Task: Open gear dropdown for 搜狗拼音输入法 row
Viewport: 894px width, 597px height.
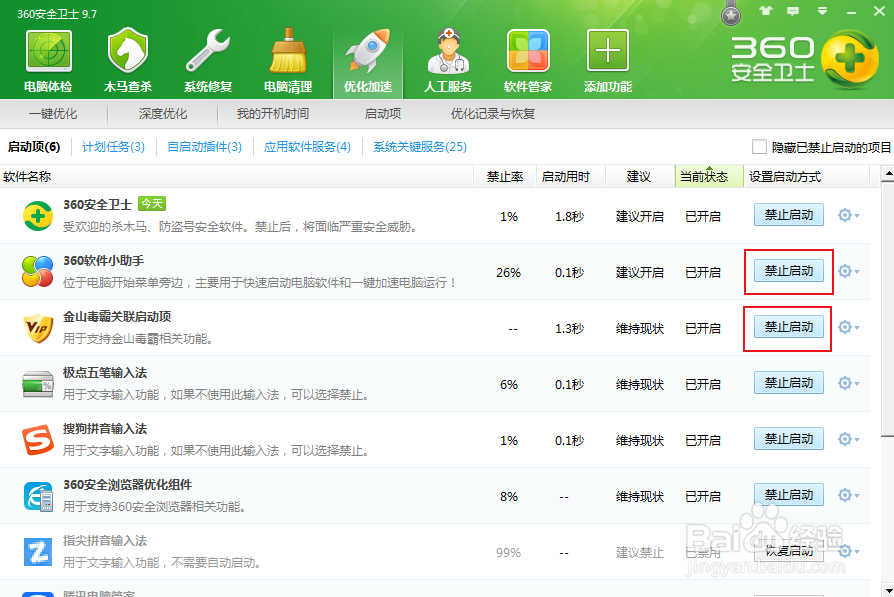Action: pos(848,438)
